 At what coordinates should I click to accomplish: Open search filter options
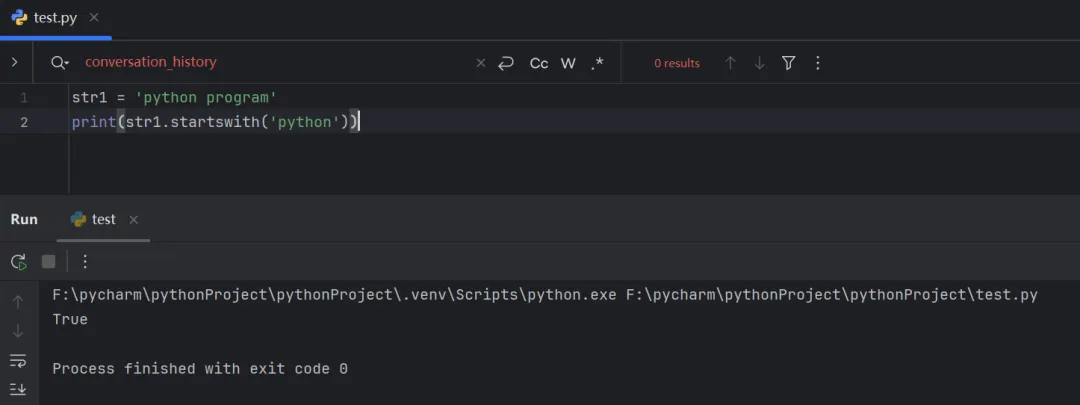(x=788, y=63)
